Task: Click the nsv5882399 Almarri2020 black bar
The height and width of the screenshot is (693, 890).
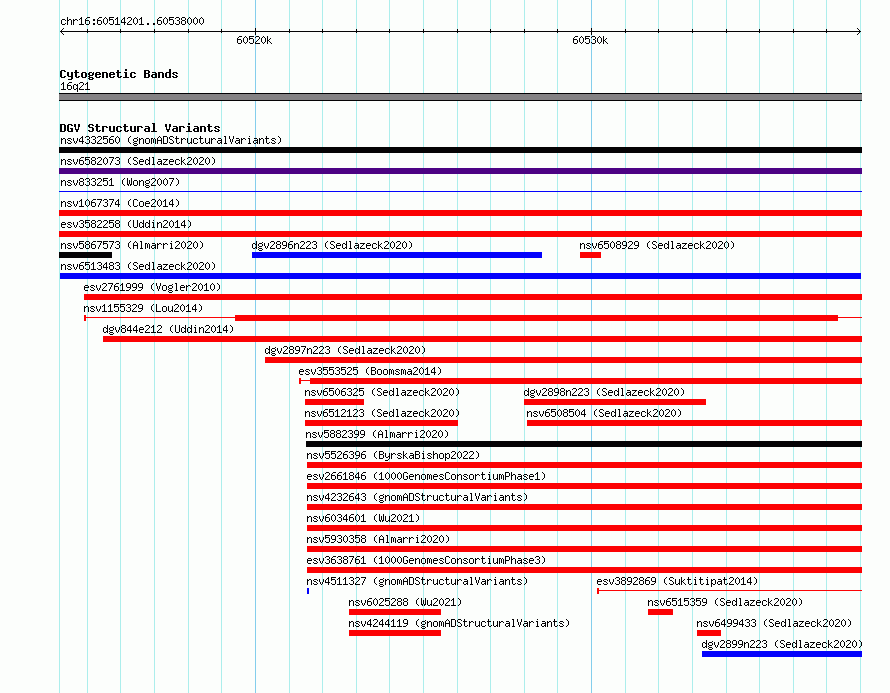Action: click(583, 444)
